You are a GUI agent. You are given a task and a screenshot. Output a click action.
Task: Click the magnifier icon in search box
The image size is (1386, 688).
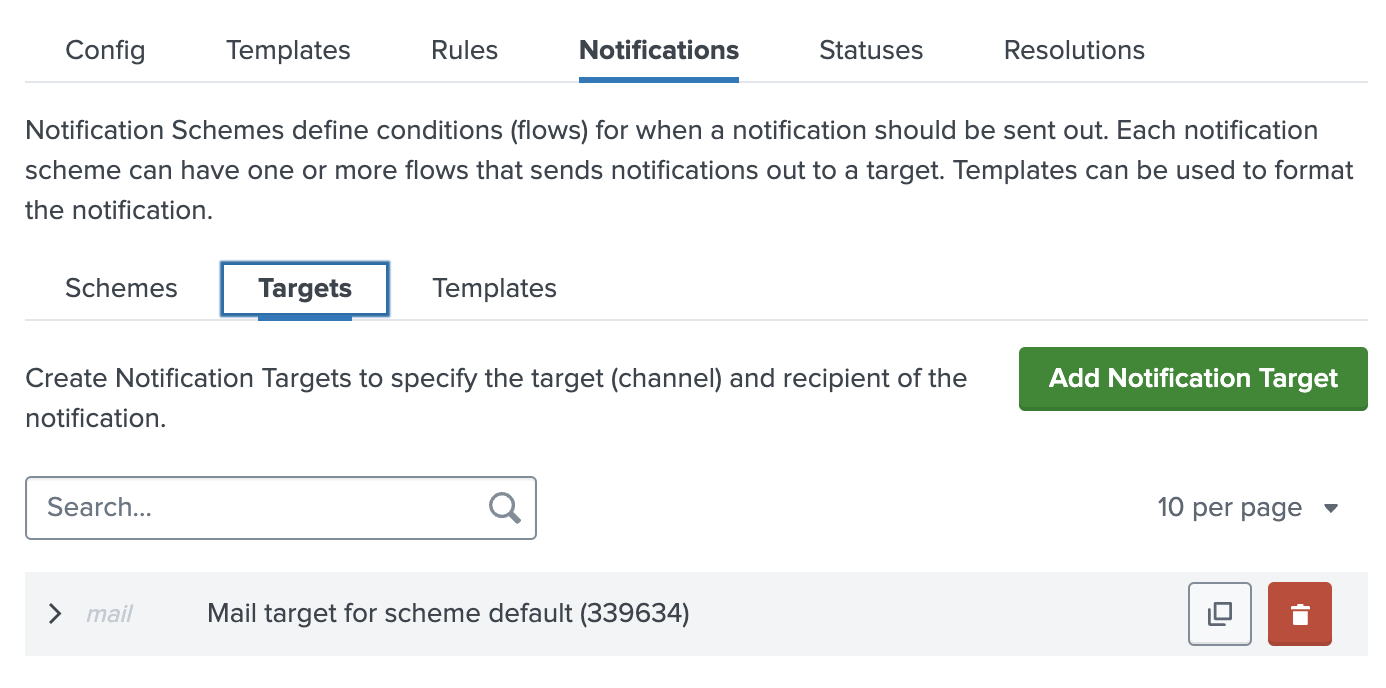(x=505, y=508)
